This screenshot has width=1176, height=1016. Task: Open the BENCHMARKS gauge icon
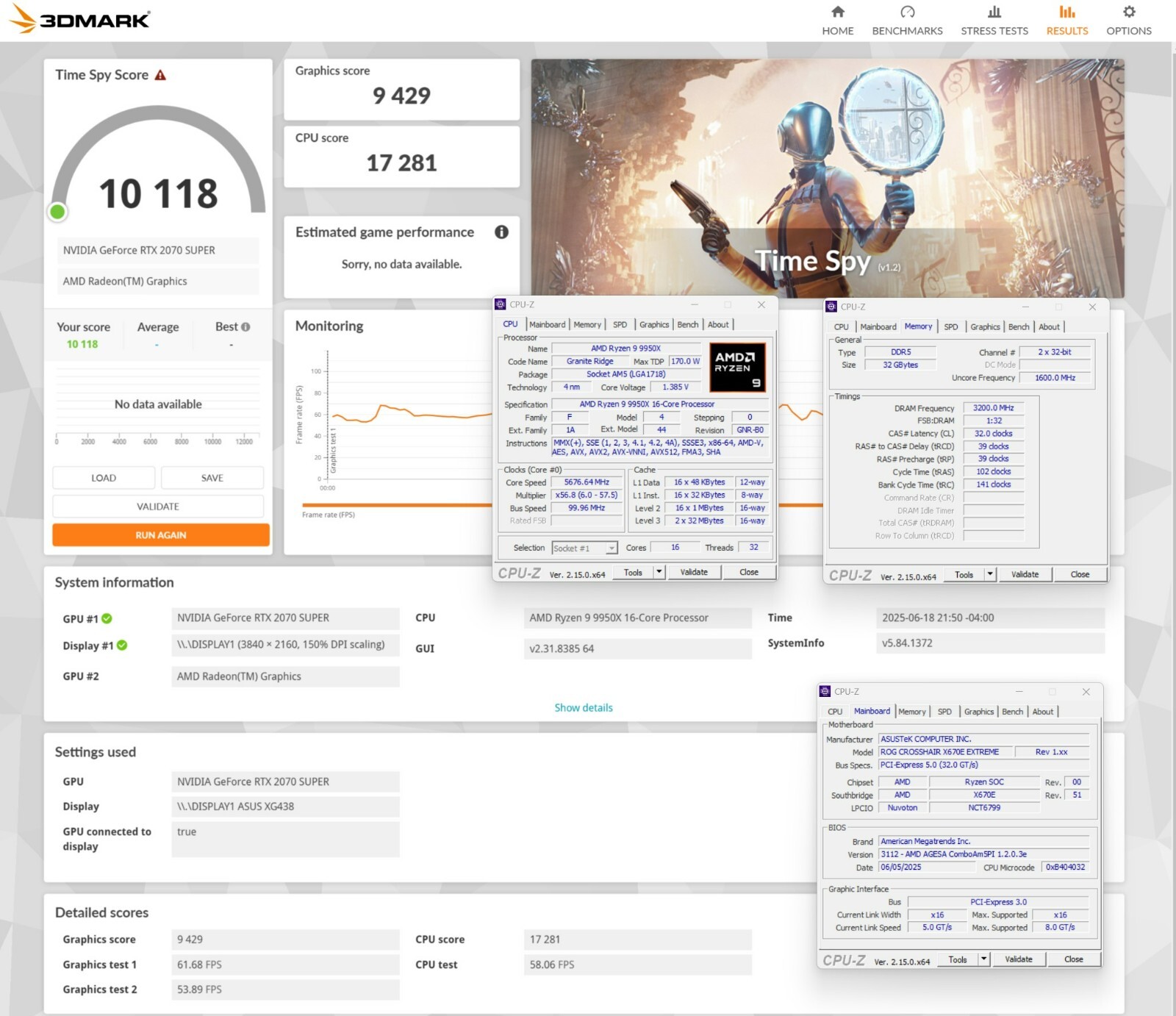click(907, 12)
